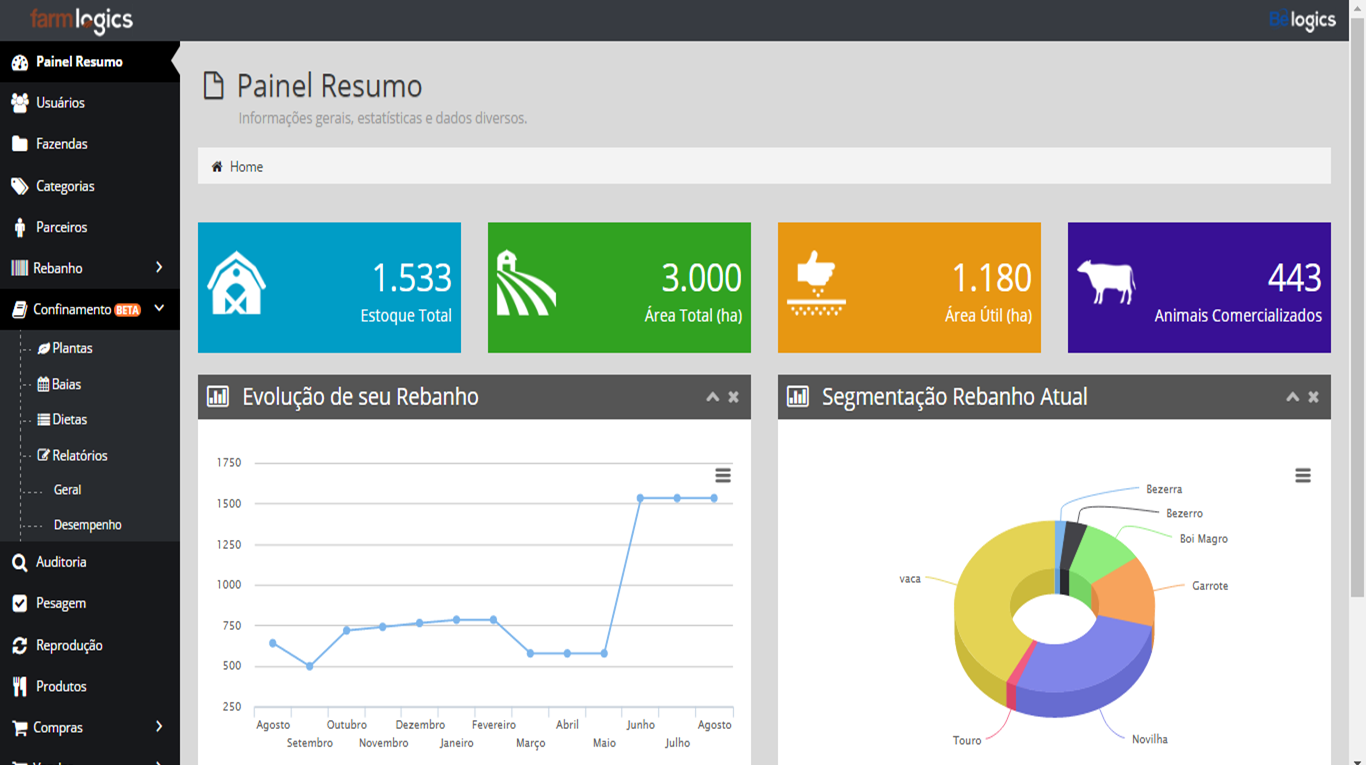The width and height of the screenshot is (1366, 765).
Task: Open Segmentação chart hamburger menu
Action: pos(1302,476)
